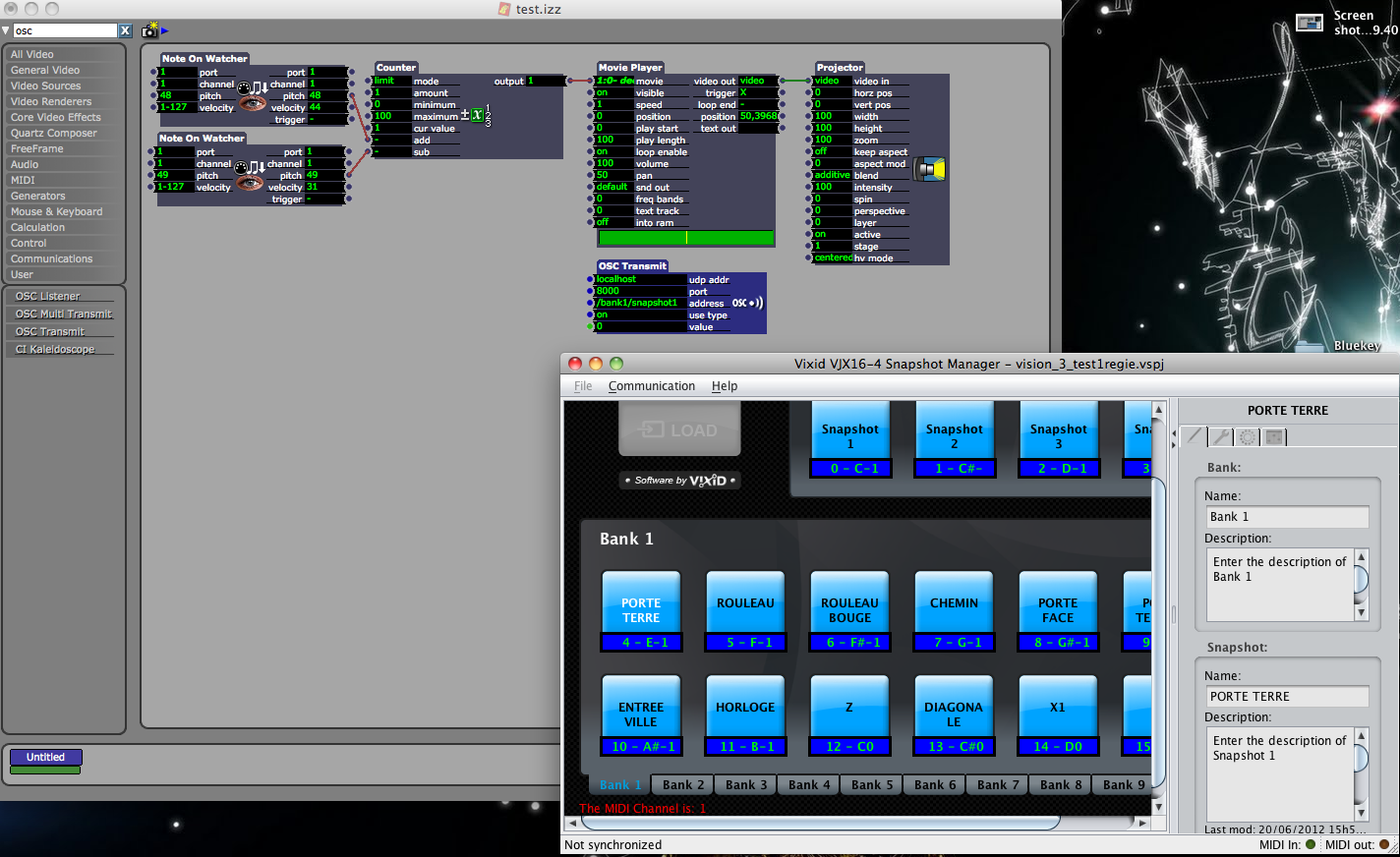Click the Counter actor's plus-minus icon
1400x857 pixels.
(x=476, y=115)
